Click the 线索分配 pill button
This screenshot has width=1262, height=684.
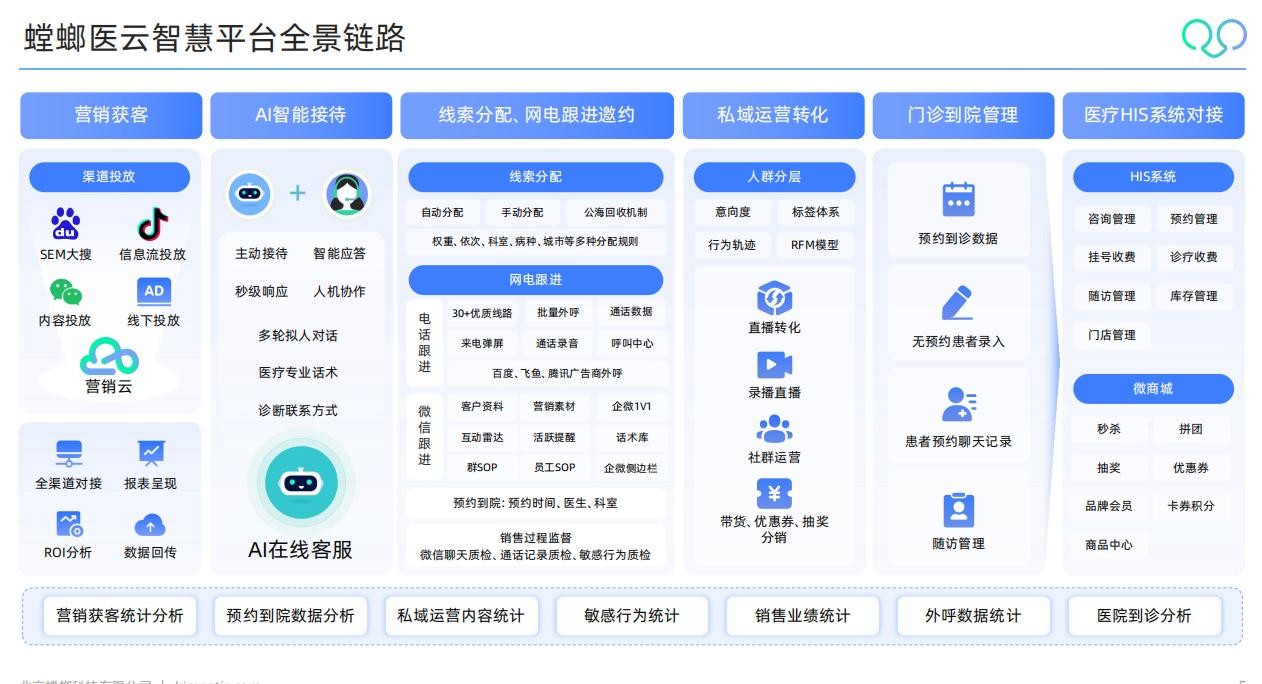[535, 177]
